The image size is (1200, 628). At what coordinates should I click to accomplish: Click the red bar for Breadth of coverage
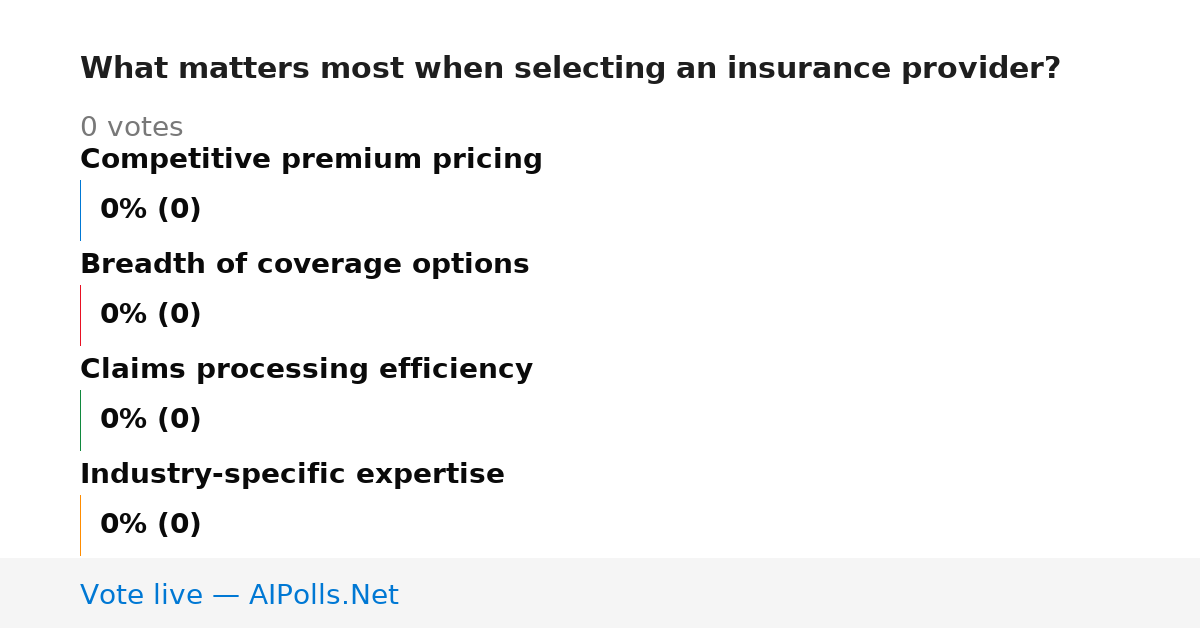pyautogui.click(x=80, y=315)
